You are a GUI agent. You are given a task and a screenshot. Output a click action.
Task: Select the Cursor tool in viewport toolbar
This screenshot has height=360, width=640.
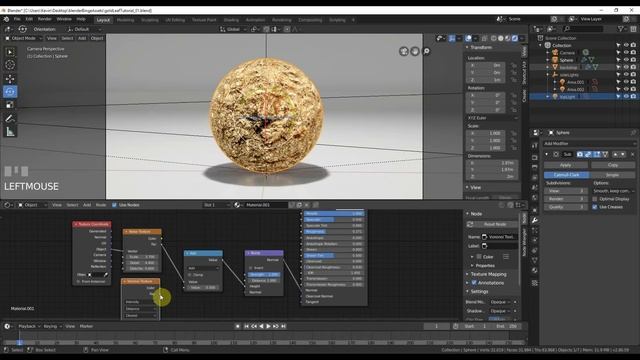click(10, 65)
